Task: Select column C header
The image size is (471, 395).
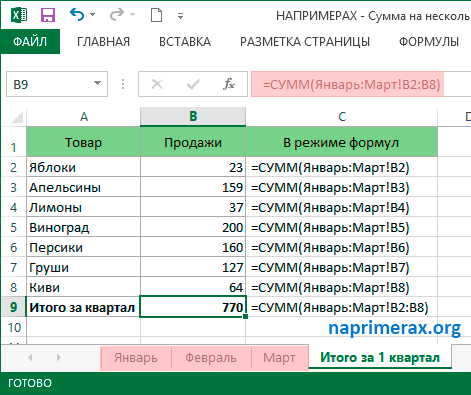Action: (342, 117)
